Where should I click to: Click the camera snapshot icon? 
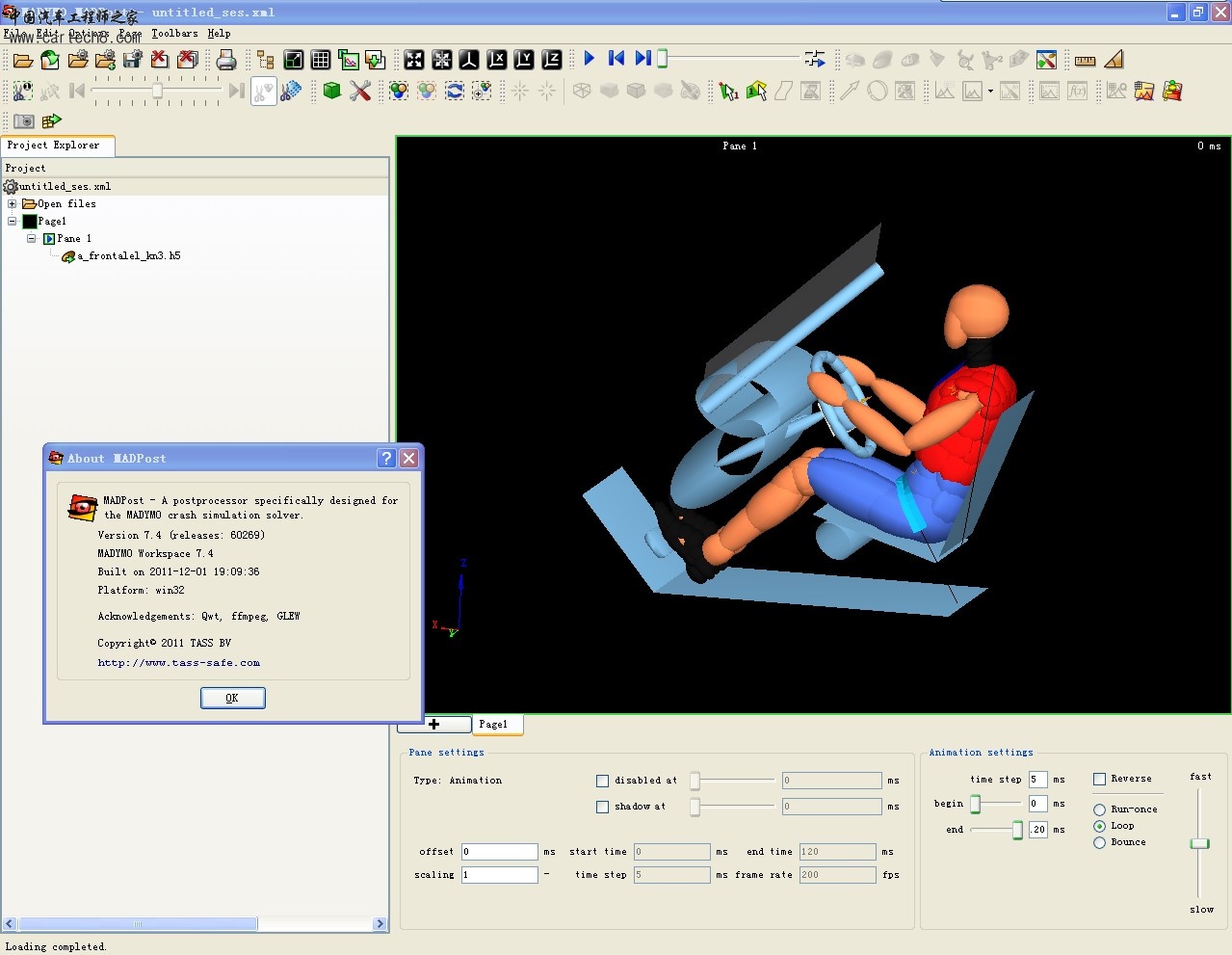coord(24,121)
